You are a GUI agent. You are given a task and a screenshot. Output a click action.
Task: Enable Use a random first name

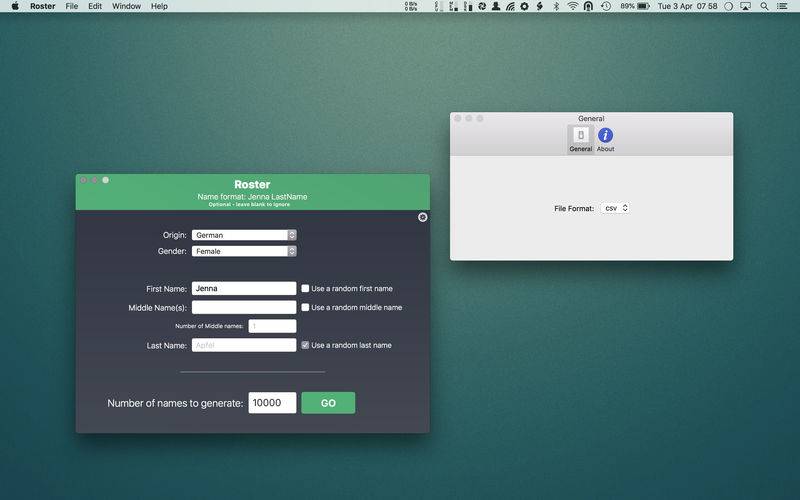coord(305,288)
